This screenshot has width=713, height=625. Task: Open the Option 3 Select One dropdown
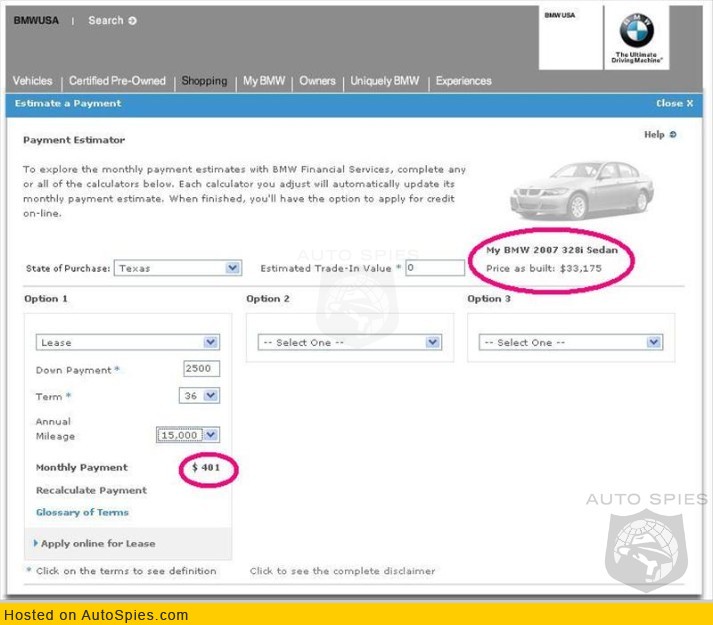click(x=571, y=342)
